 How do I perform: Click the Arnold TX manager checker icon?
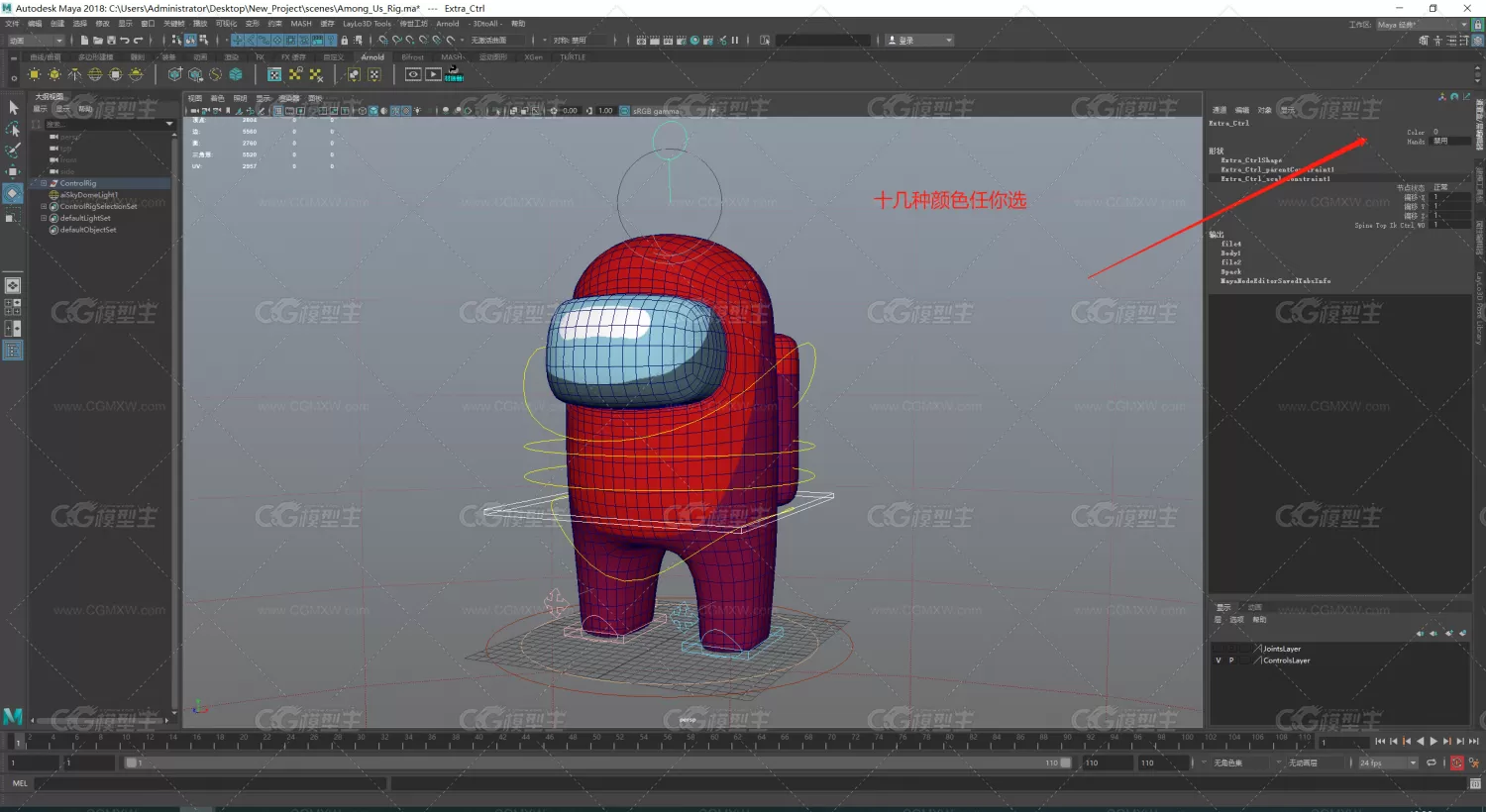(274, 74)
